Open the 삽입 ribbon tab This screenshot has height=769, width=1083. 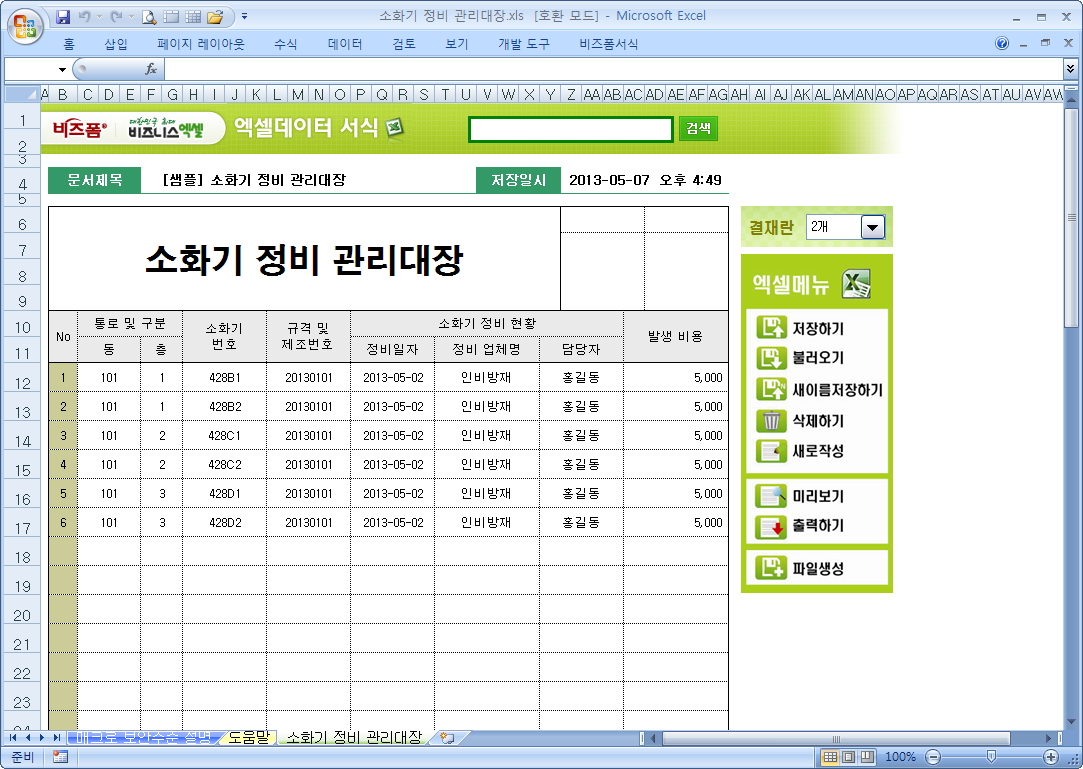point(116,44)
